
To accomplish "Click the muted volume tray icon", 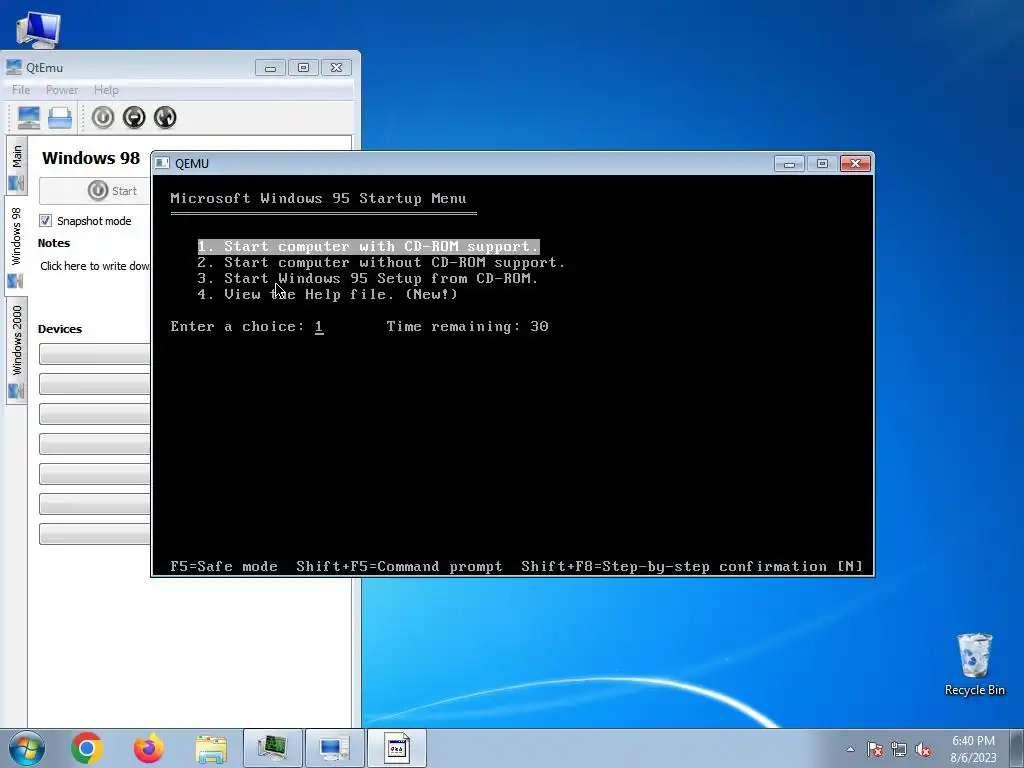I will tap(923, 749).
